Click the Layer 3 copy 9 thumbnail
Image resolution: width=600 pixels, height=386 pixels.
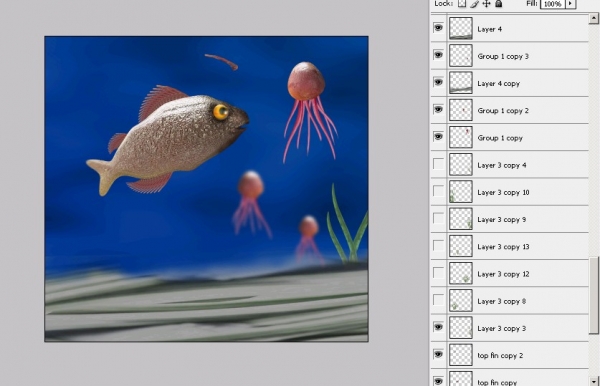(x=461, y=219)
